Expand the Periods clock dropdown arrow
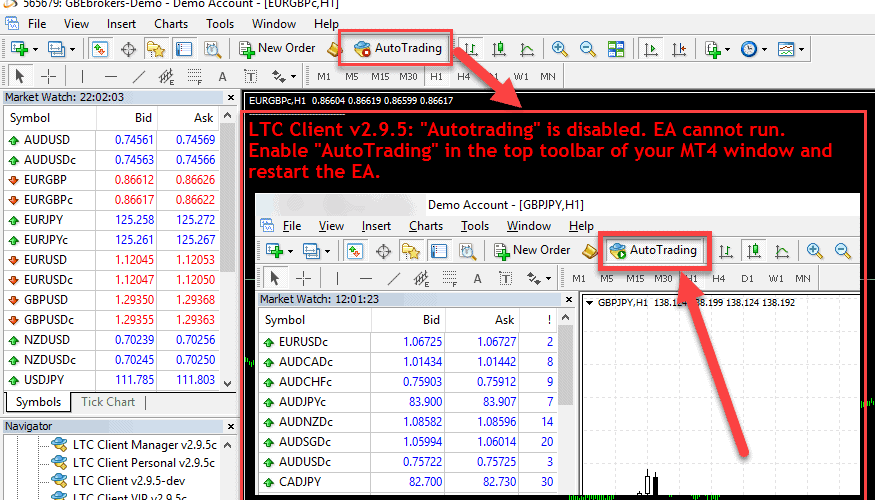This screenshot has height=500, width=875. (764, 49)
